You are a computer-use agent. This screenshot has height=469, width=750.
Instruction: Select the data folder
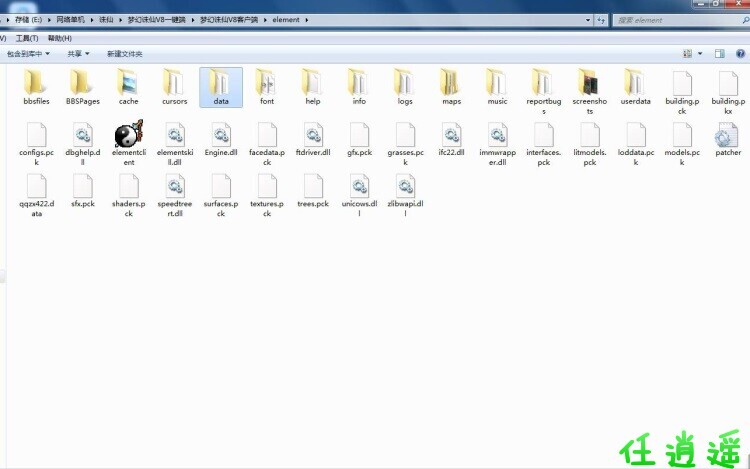pos(221,84)
